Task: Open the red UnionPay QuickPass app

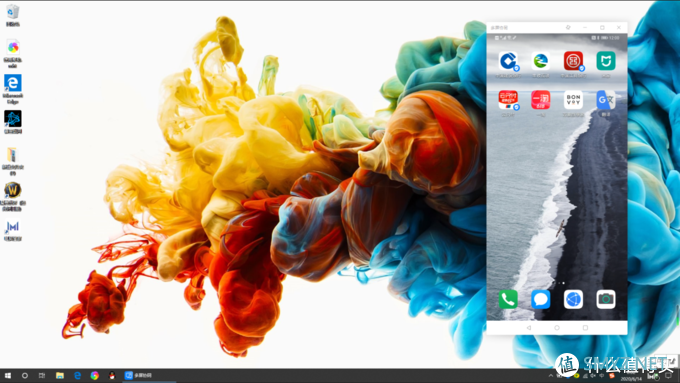Action: pos(508,100)
